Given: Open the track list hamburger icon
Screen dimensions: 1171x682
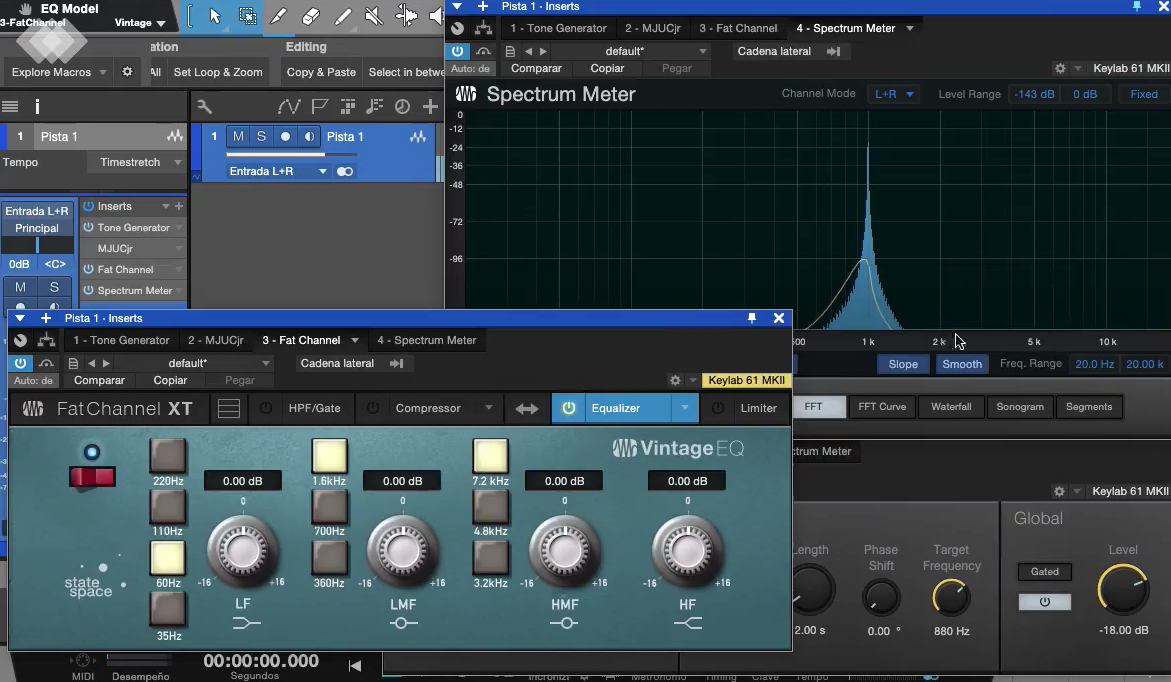Looking at the screenshot, I should coord(10,106).
